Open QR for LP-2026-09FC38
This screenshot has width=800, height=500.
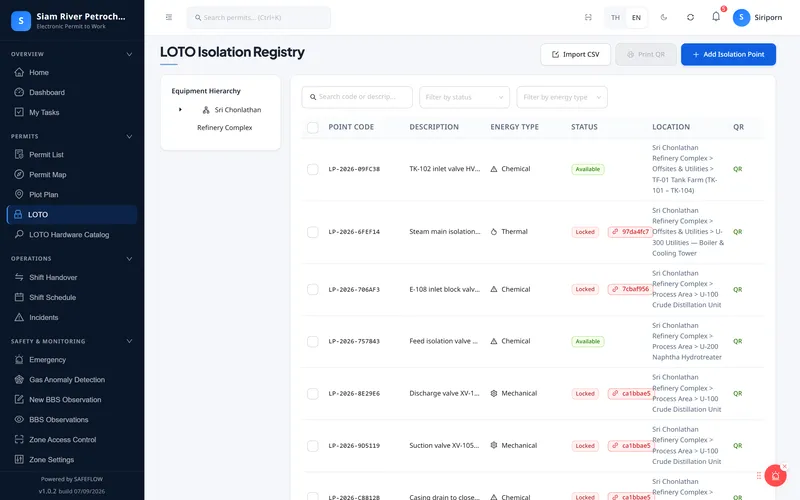(738, 169)
